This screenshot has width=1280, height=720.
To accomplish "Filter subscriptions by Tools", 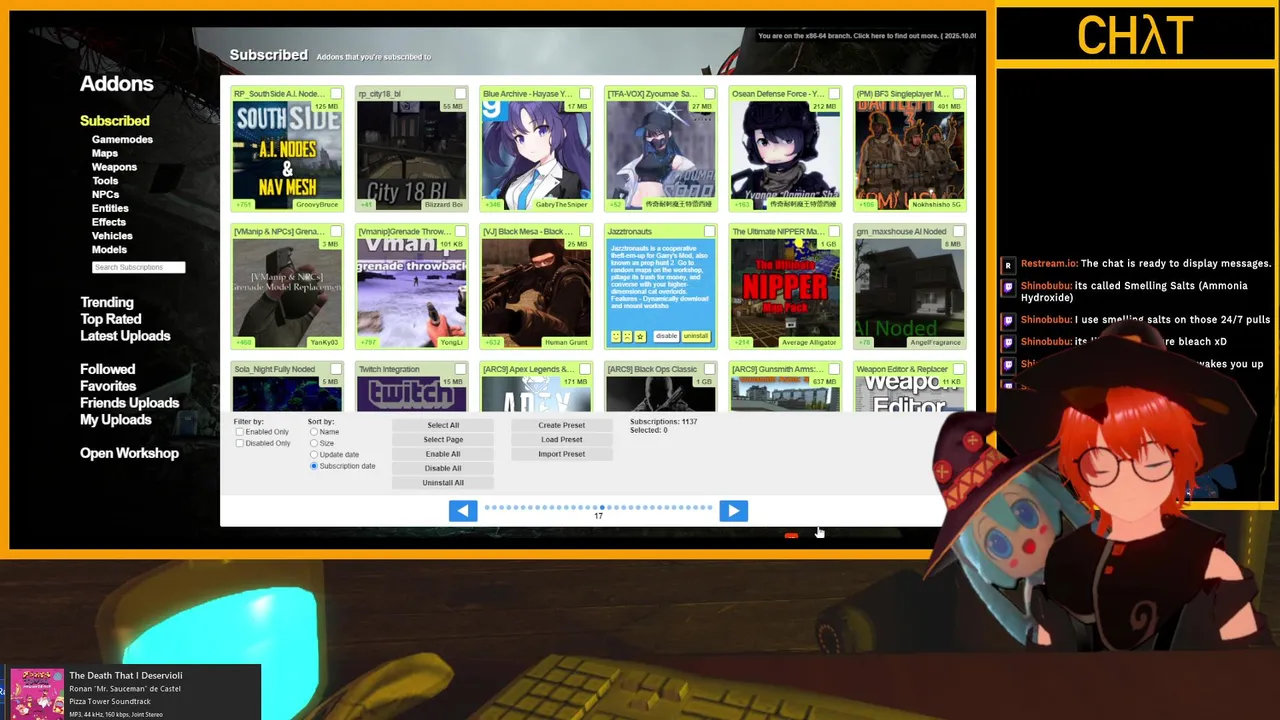I will pyautogui.click(x=105, y=181).
